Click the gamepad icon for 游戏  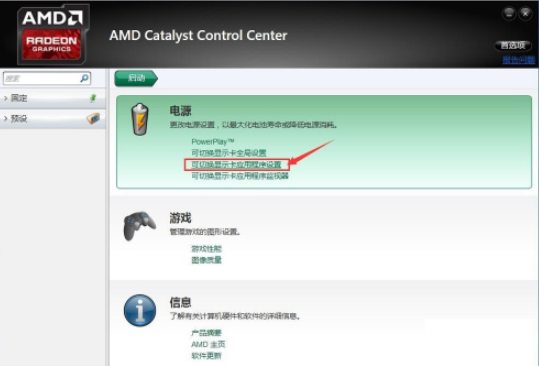click(139, 226)
